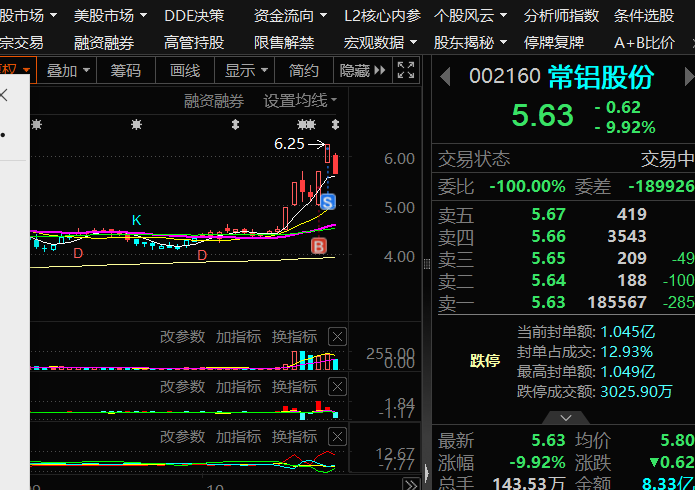Click 隐藏 to hide side panel

pos(363,71)
